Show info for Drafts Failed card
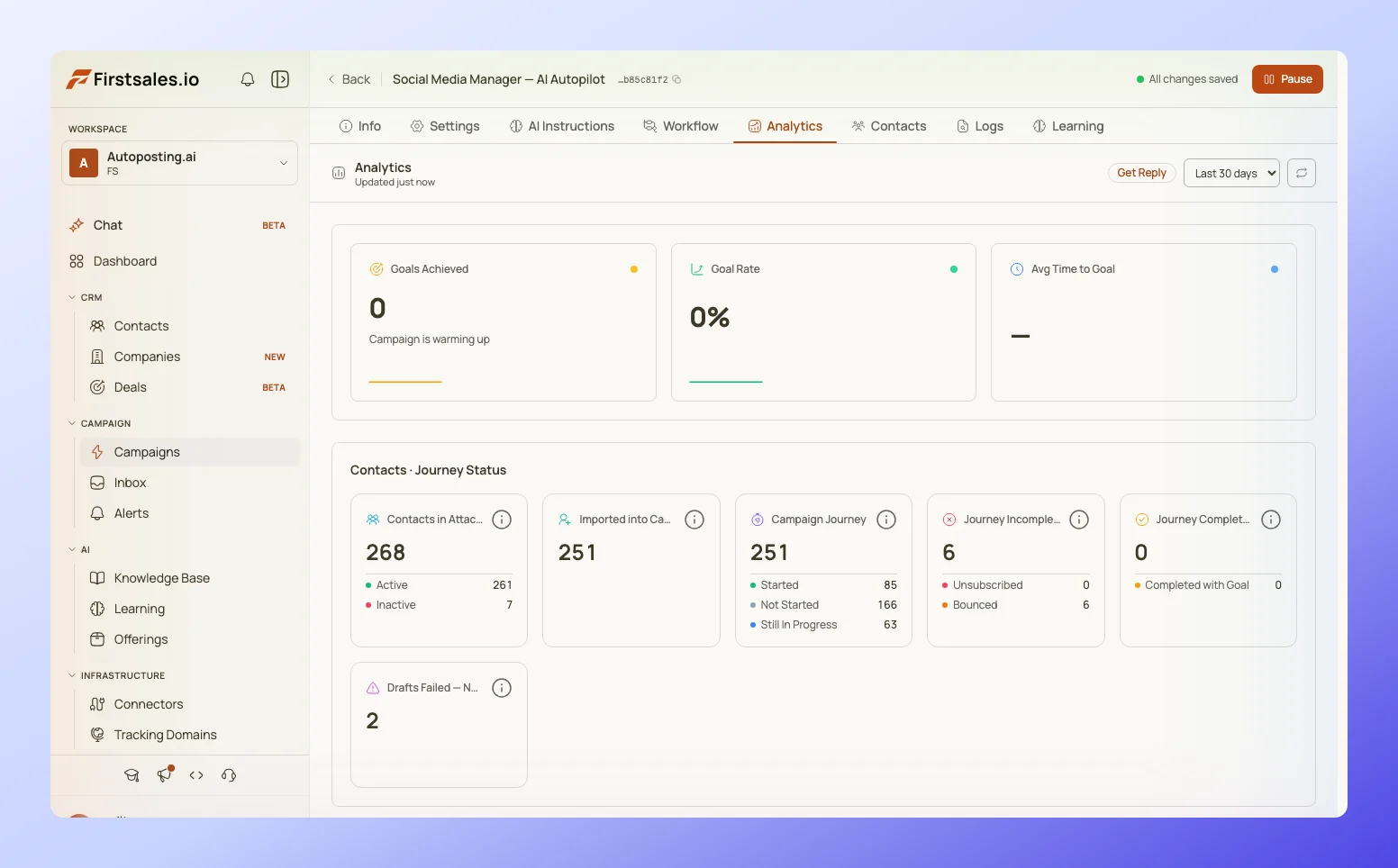The height and width of the screenshot is (868, 1398). pos(502,688)
